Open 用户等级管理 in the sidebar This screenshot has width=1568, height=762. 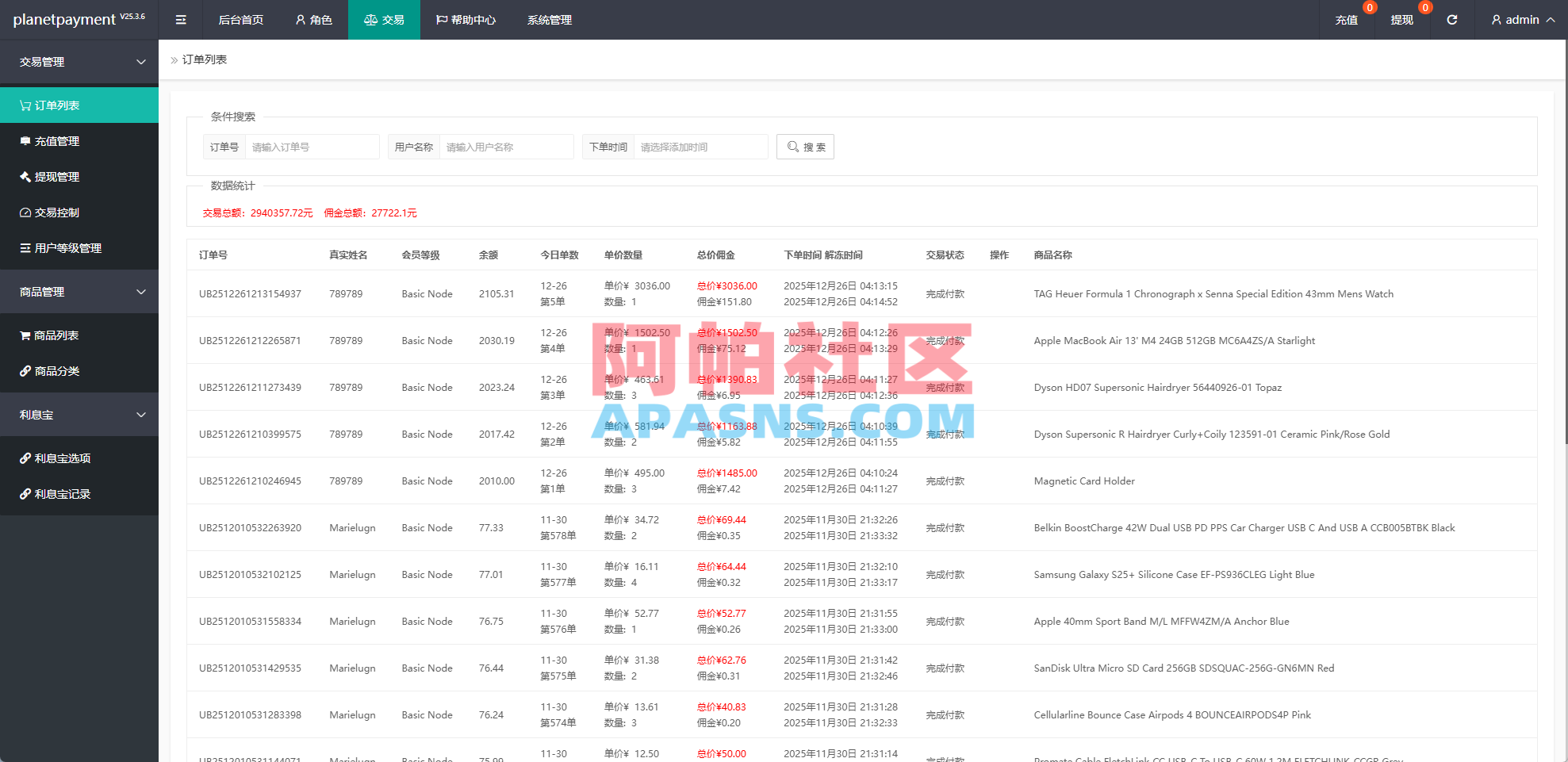[x=79, y=248]
